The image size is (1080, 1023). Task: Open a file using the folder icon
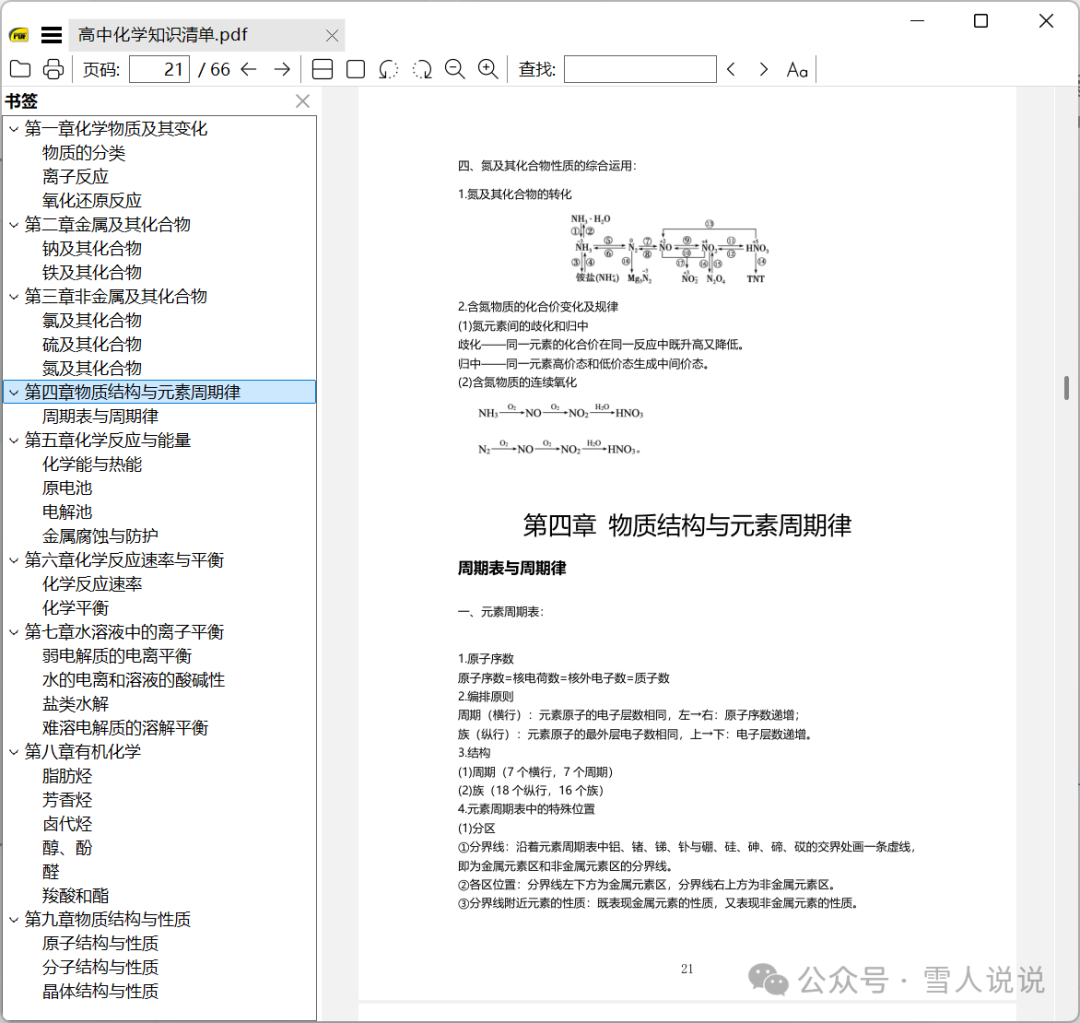tap(22, 69)
